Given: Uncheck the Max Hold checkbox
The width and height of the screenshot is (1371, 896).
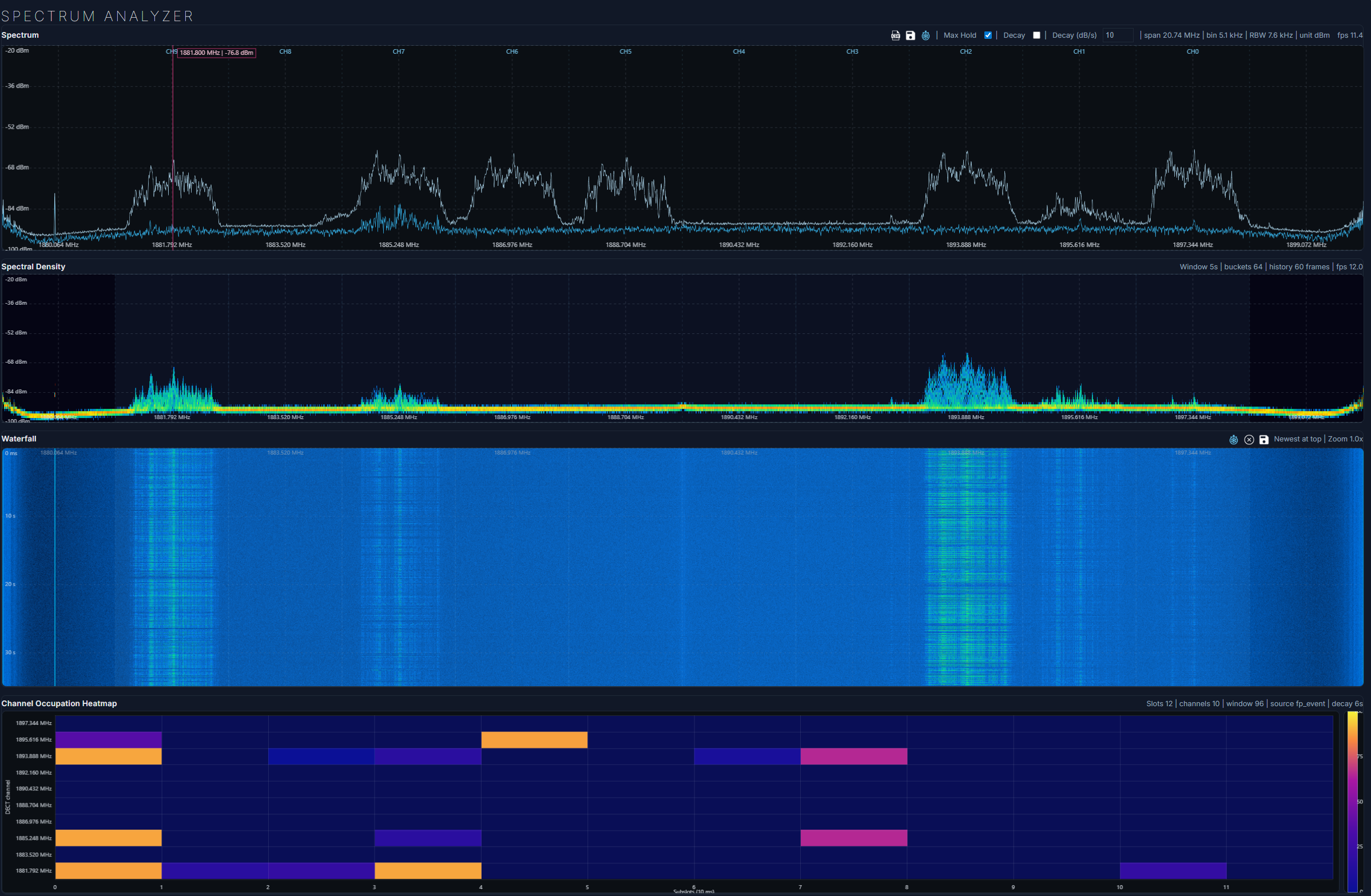Looking at the screenshot, I should point(988,35).
